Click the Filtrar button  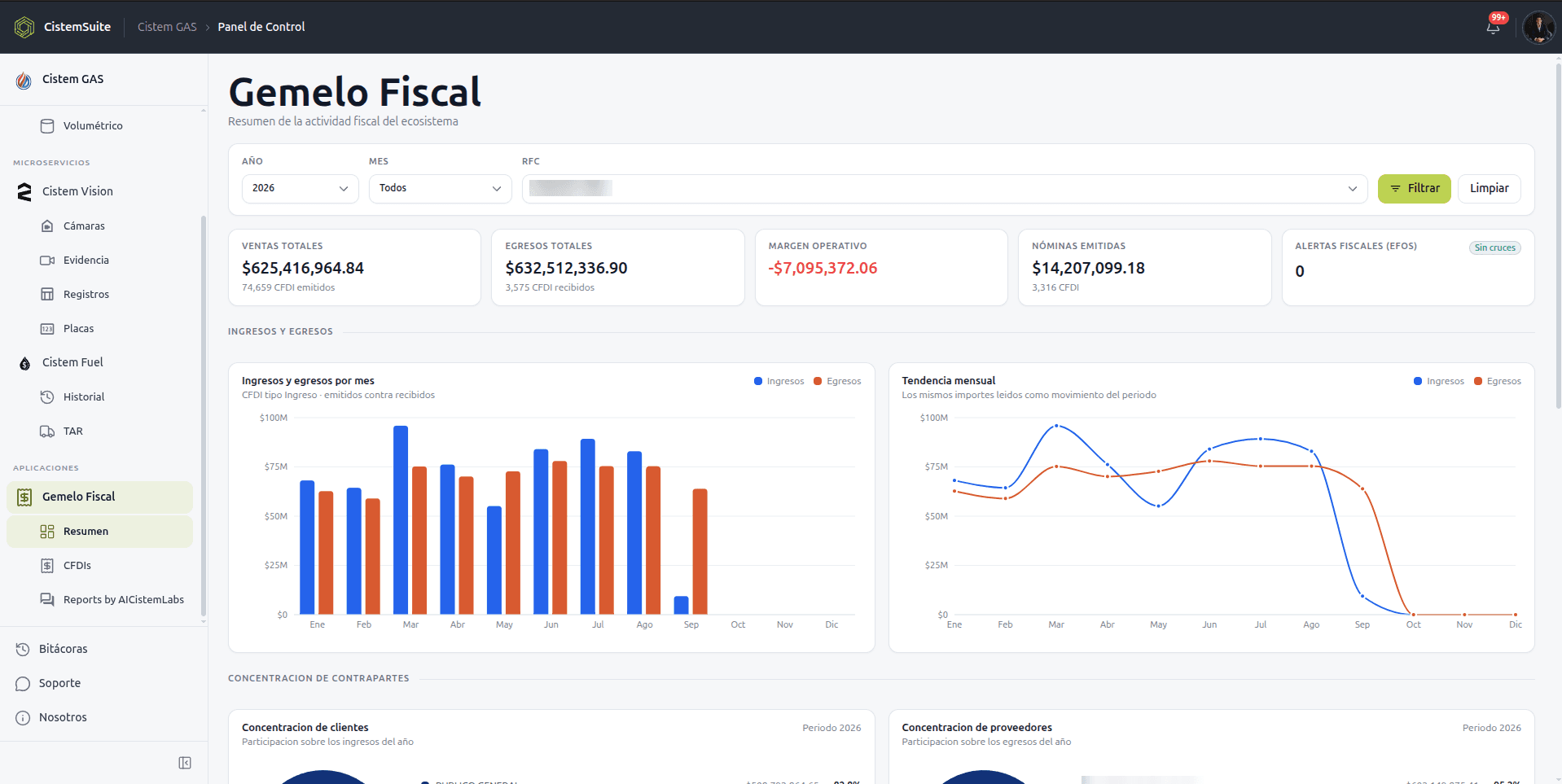pyautogui.click(x=1415, y=189)
